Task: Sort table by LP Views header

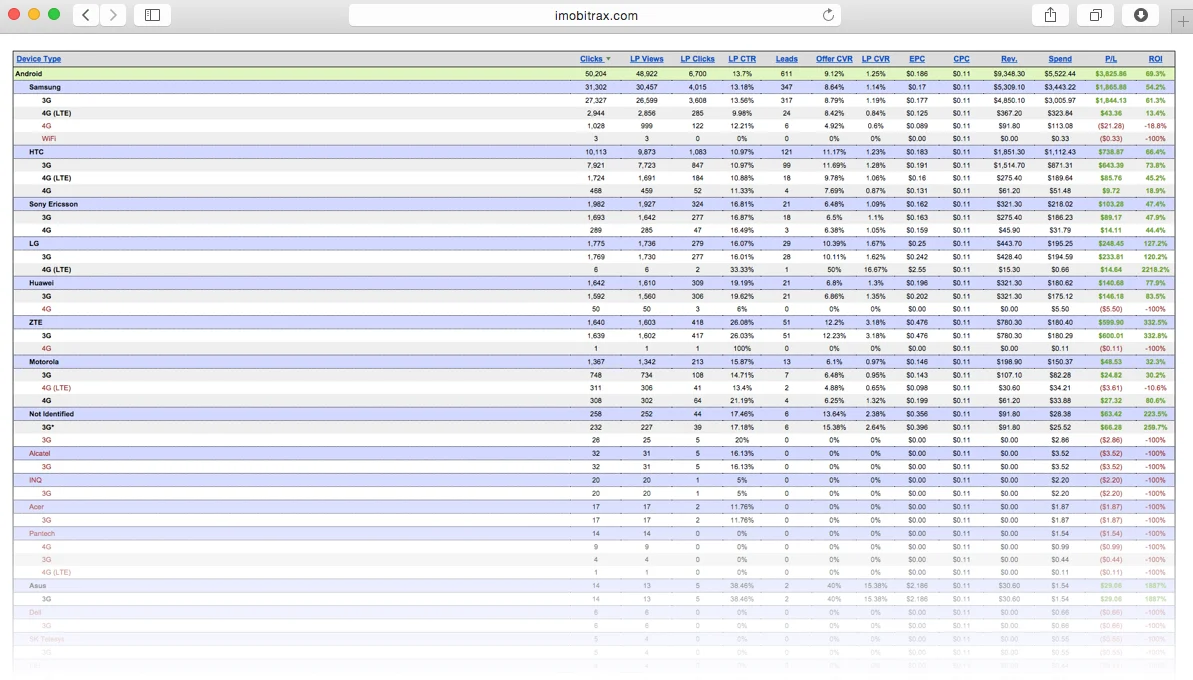Action: point(646,59)
